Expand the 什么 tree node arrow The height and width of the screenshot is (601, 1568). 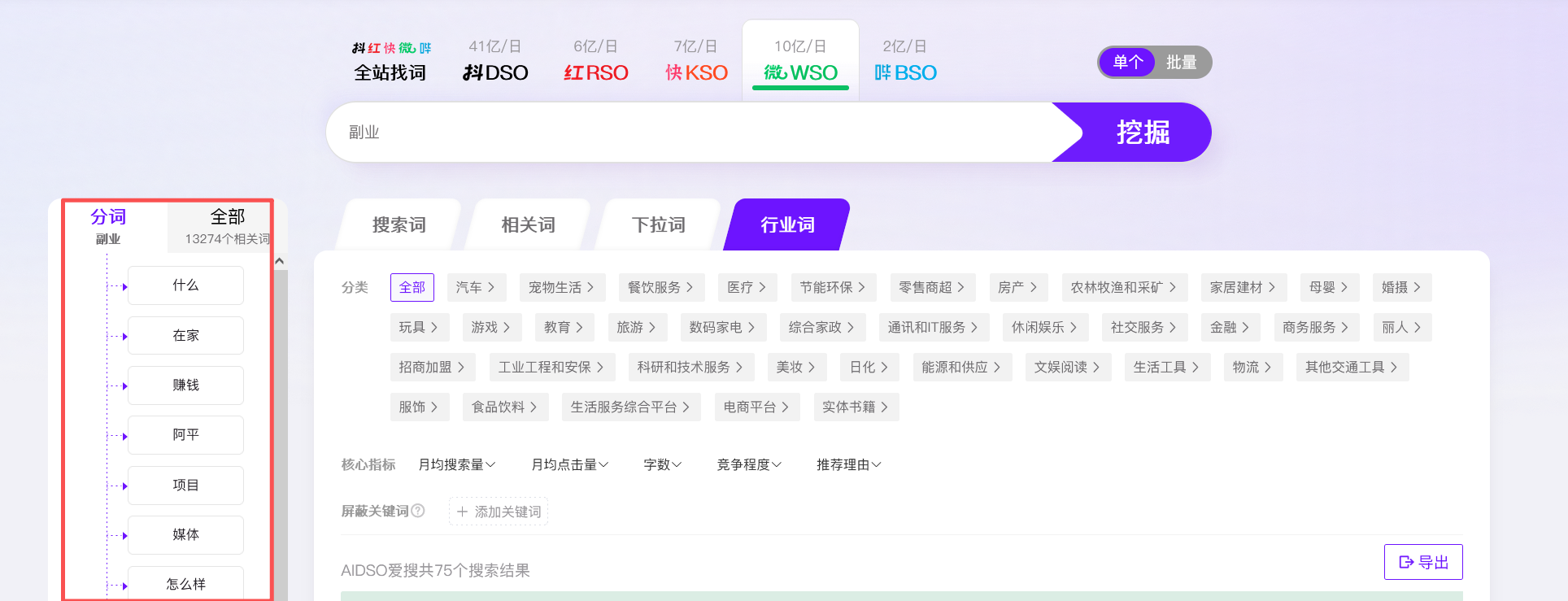tap(124, 287)
